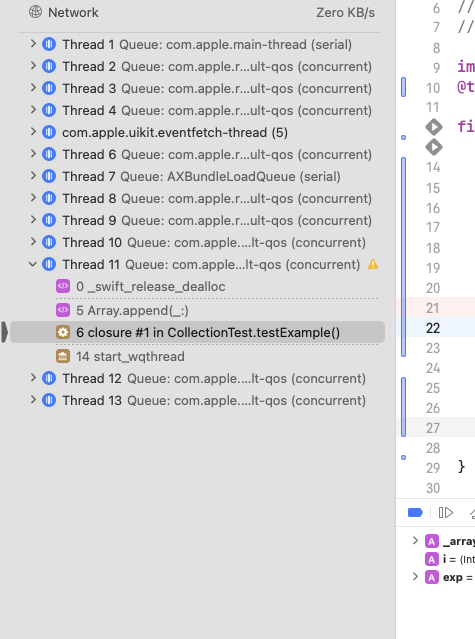
Task: Expand the com.apple.uikit.eventfetch-thread row
Action: tap(33, 132)
